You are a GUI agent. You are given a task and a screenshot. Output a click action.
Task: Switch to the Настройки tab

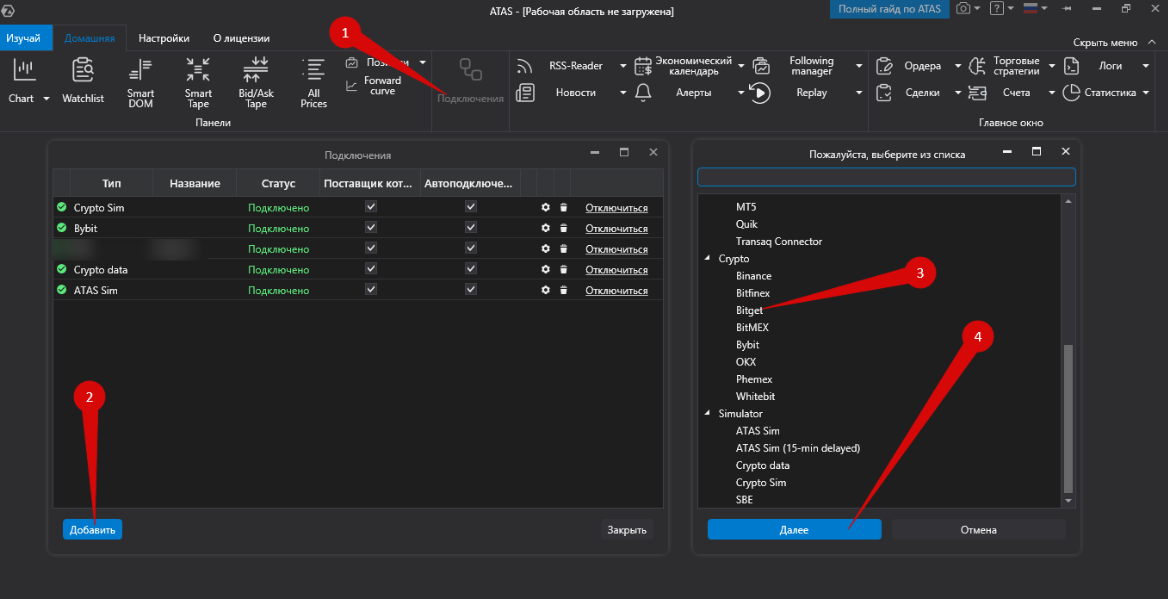(164, 38)
